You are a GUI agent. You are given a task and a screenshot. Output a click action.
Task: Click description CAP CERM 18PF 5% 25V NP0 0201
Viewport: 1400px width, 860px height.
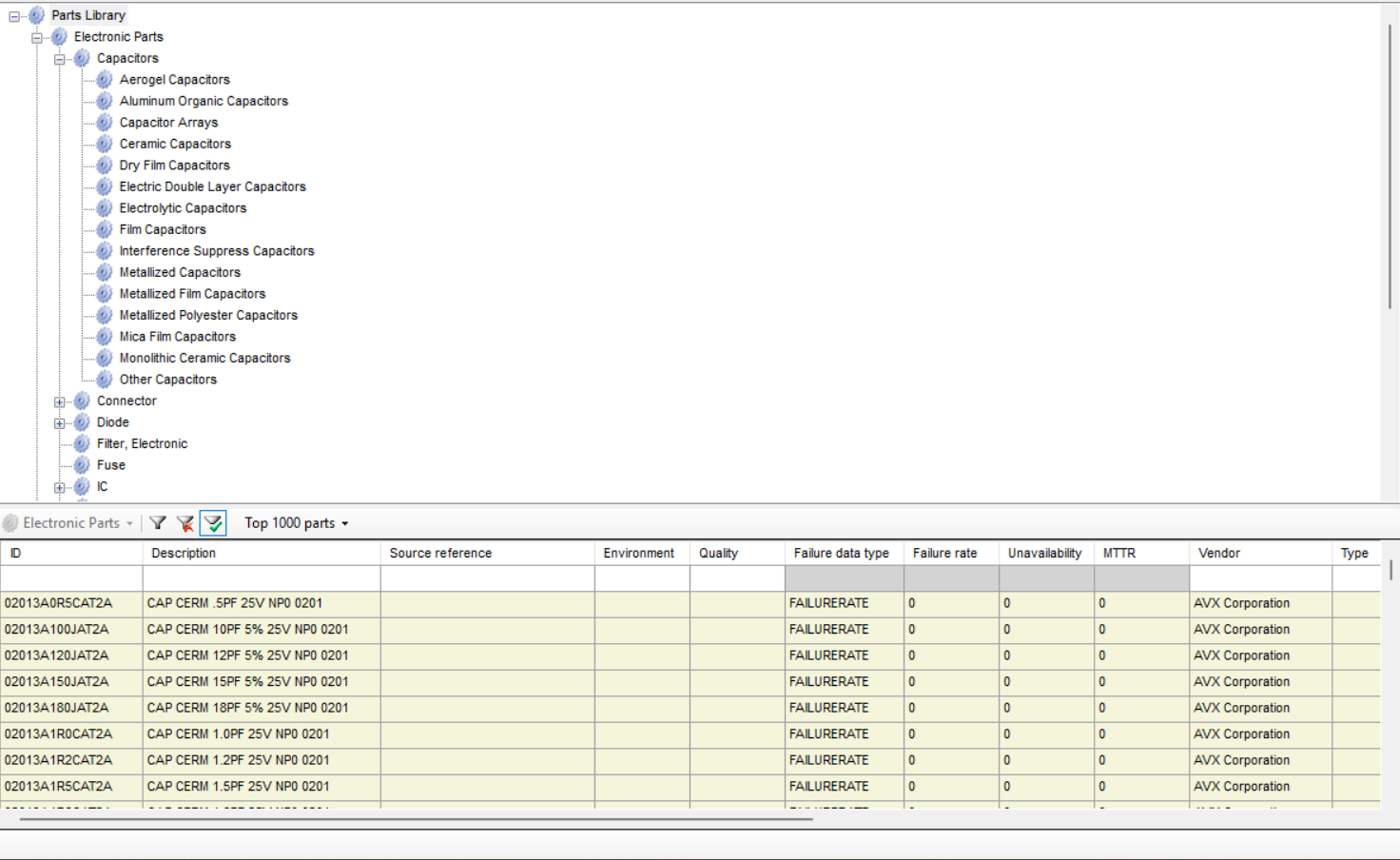[x=247, y=708]
